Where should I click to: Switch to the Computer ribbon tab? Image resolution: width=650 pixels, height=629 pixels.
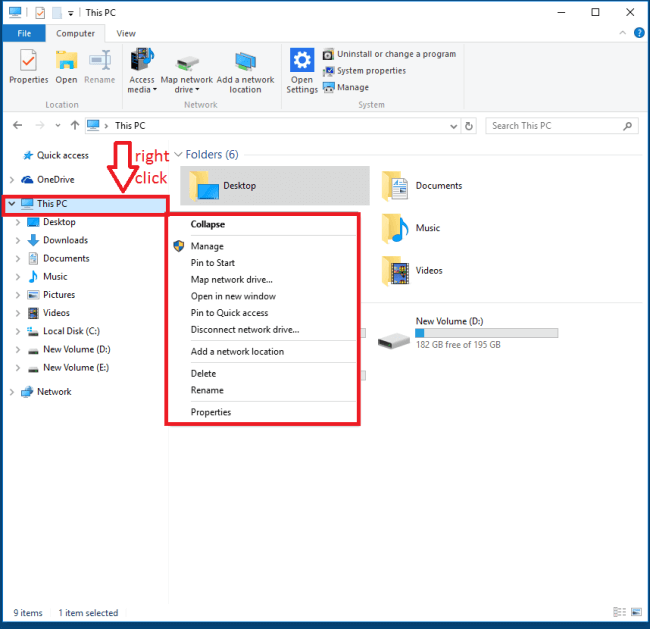[x=75, y=34]
